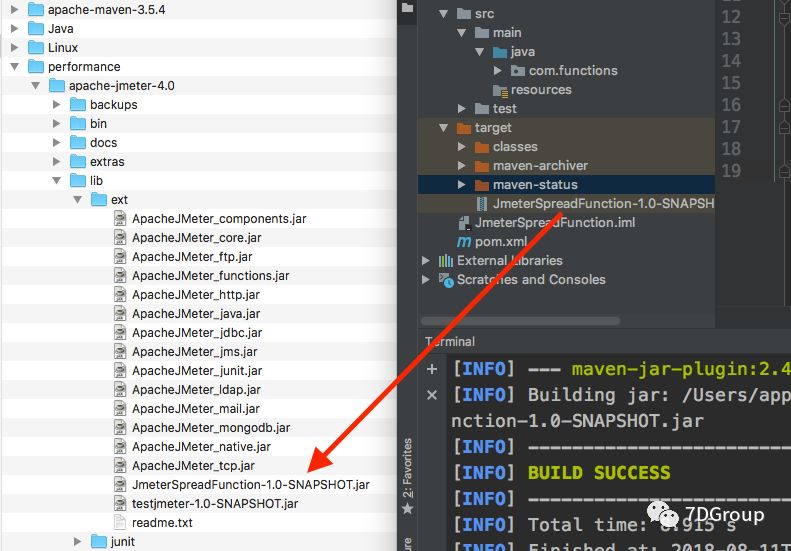Screen dimensions: 791x551
Task: Click the backups folder icon
Action: pos(78,104)
